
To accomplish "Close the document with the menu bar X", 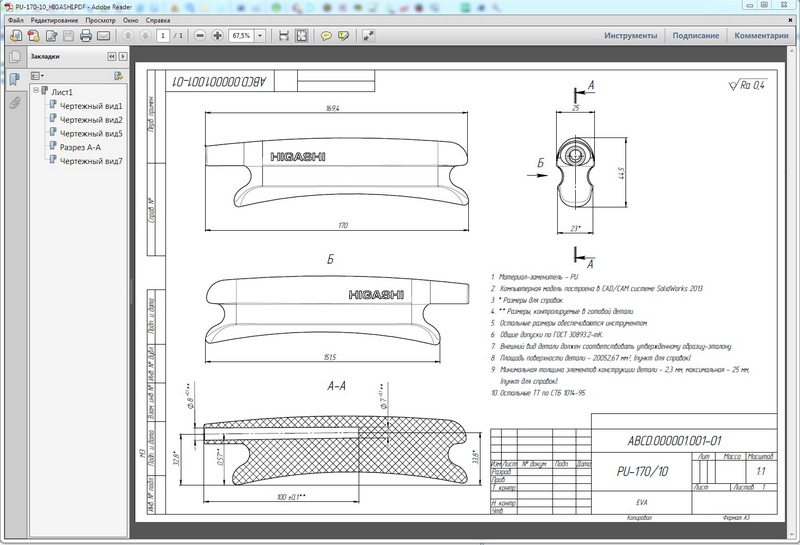I will point(791,20).
